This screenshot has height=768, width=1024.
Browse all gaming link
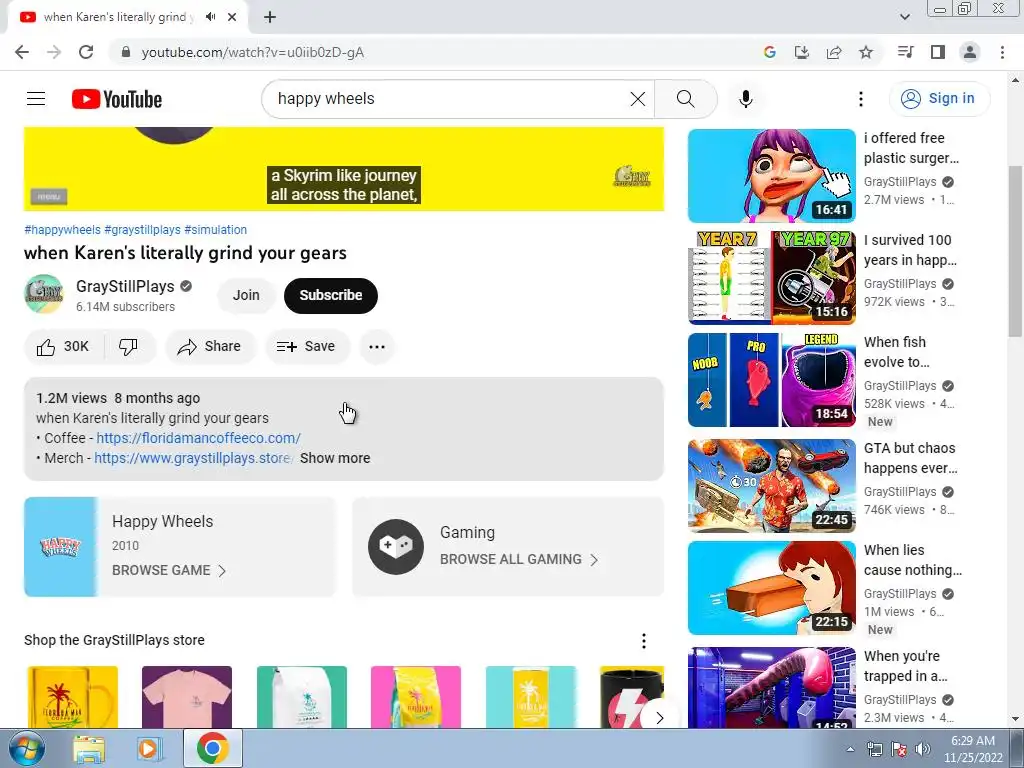click(x=519, y=560)
